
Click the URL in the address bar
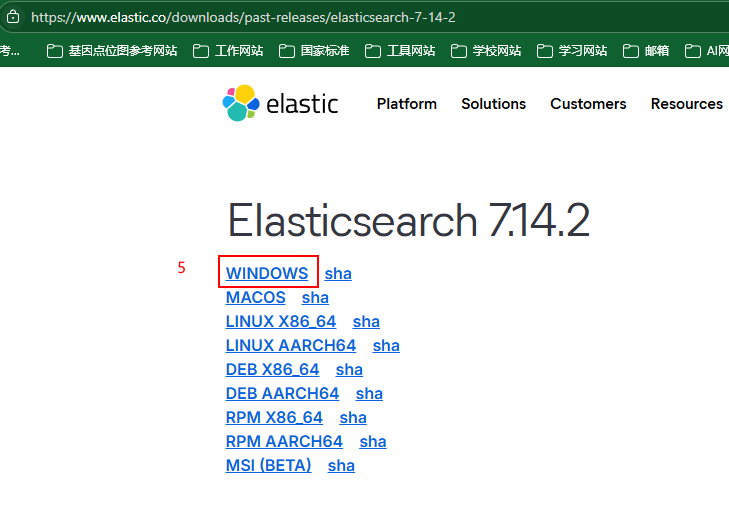coord(243,18)
